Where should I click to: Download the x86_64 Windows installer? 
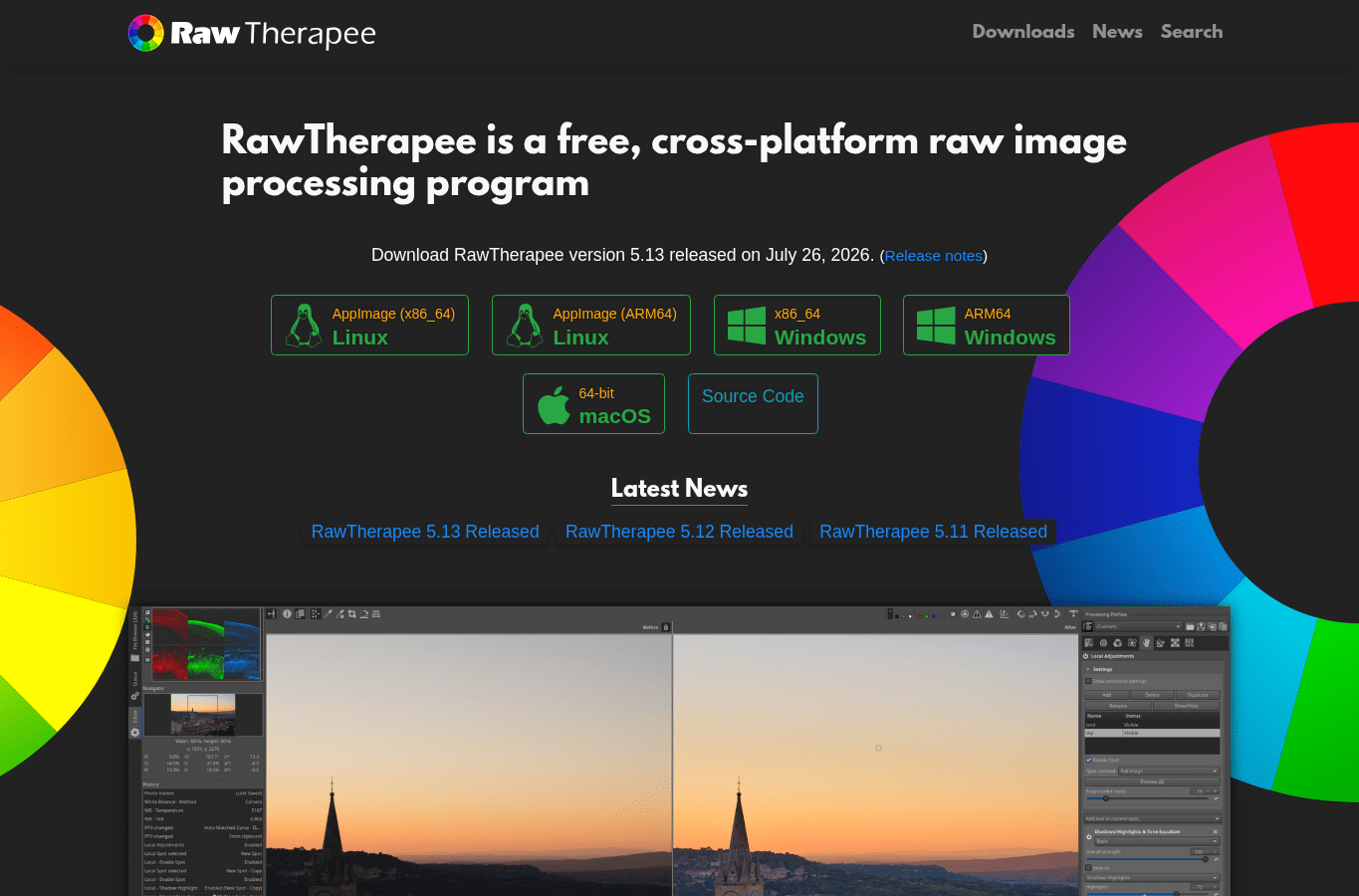tap(797, 326)
